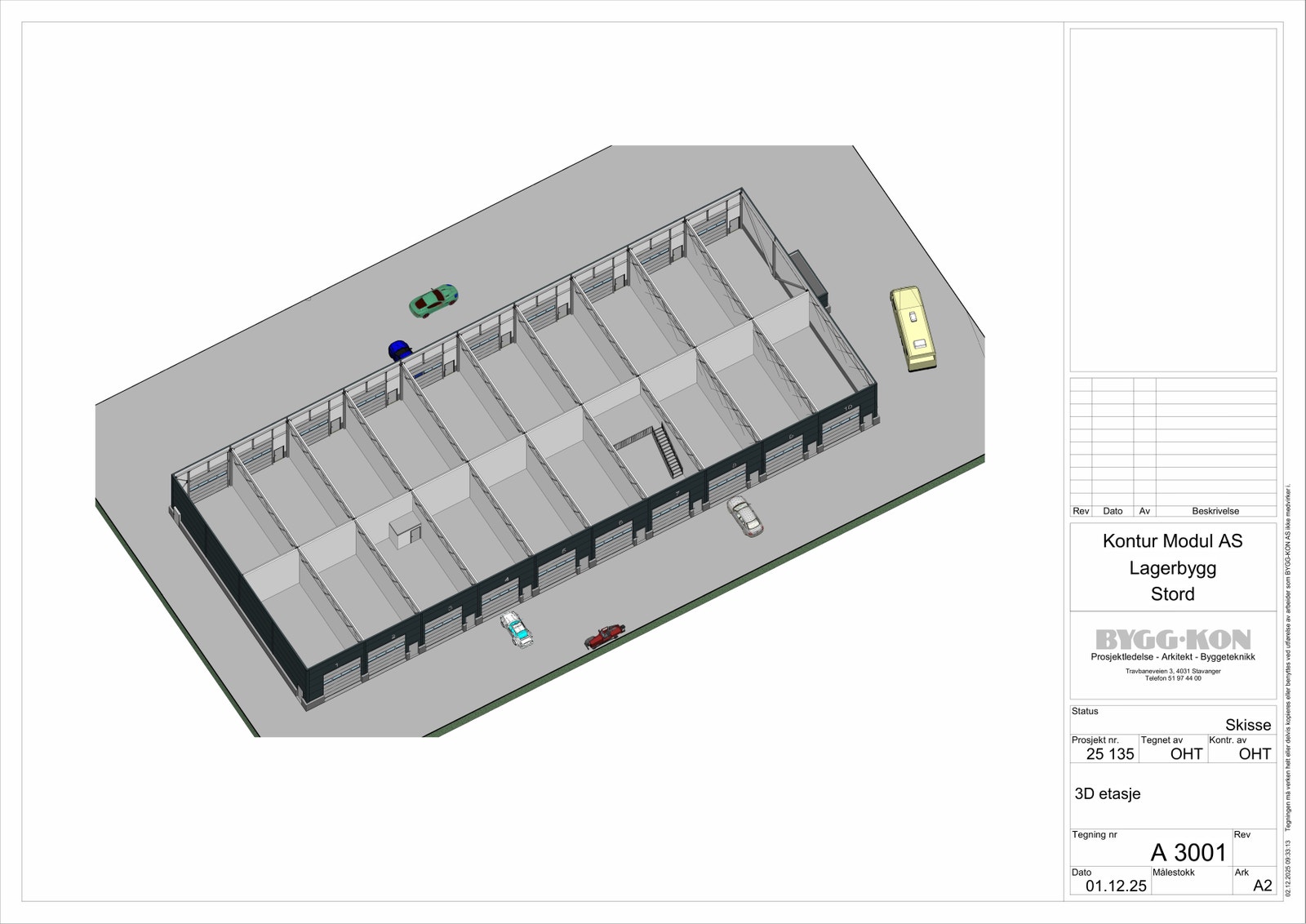Click the view title "3D etasje"
Viewport: 1306px width, 924px height.
[x=1107, y=793]
